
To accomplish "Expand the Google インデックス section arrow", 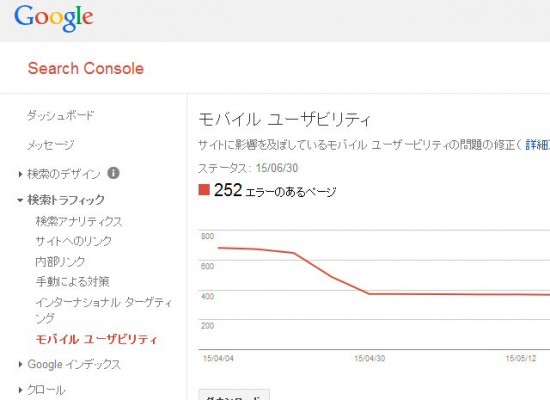I will [20, 364].
